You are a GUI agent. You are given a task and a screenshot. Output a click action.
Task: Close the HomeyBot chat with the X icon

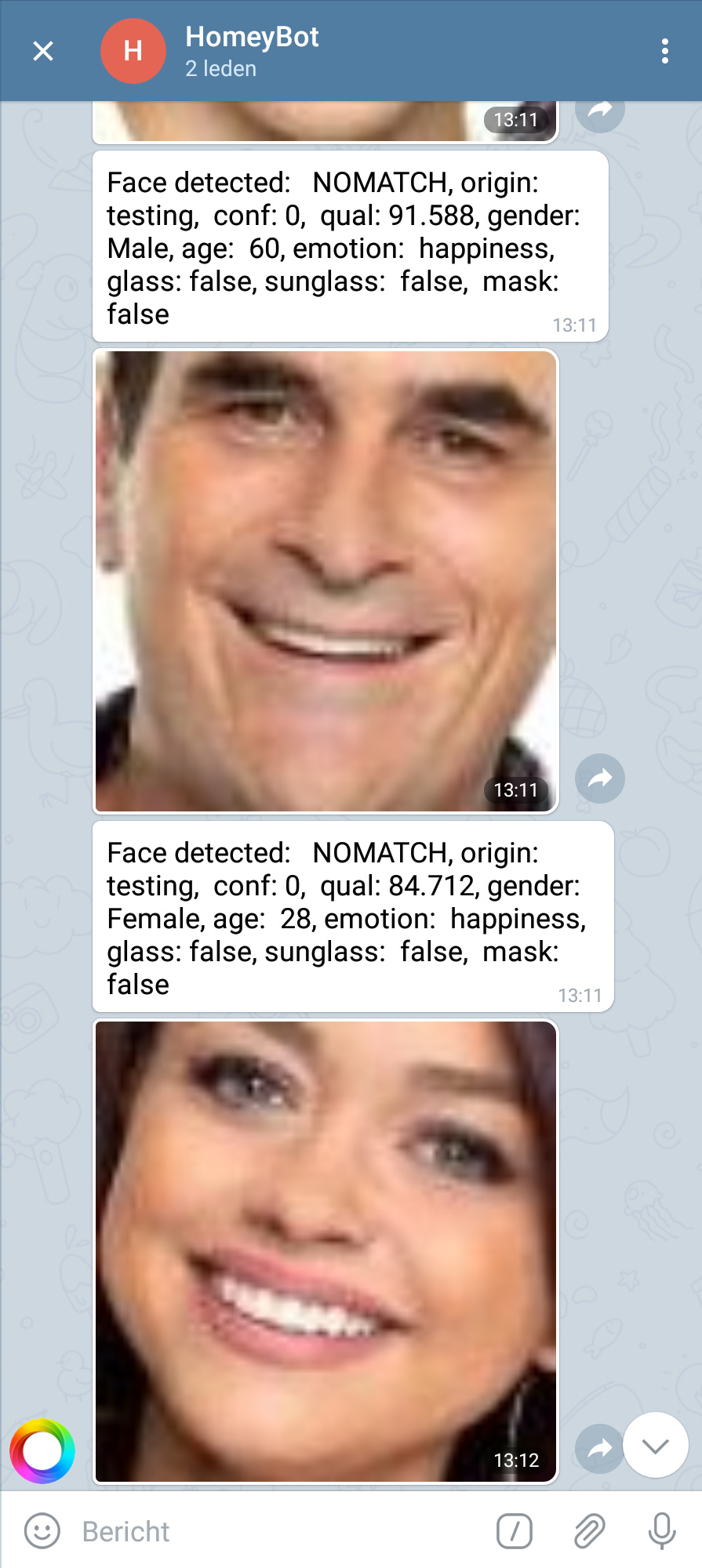43,51
